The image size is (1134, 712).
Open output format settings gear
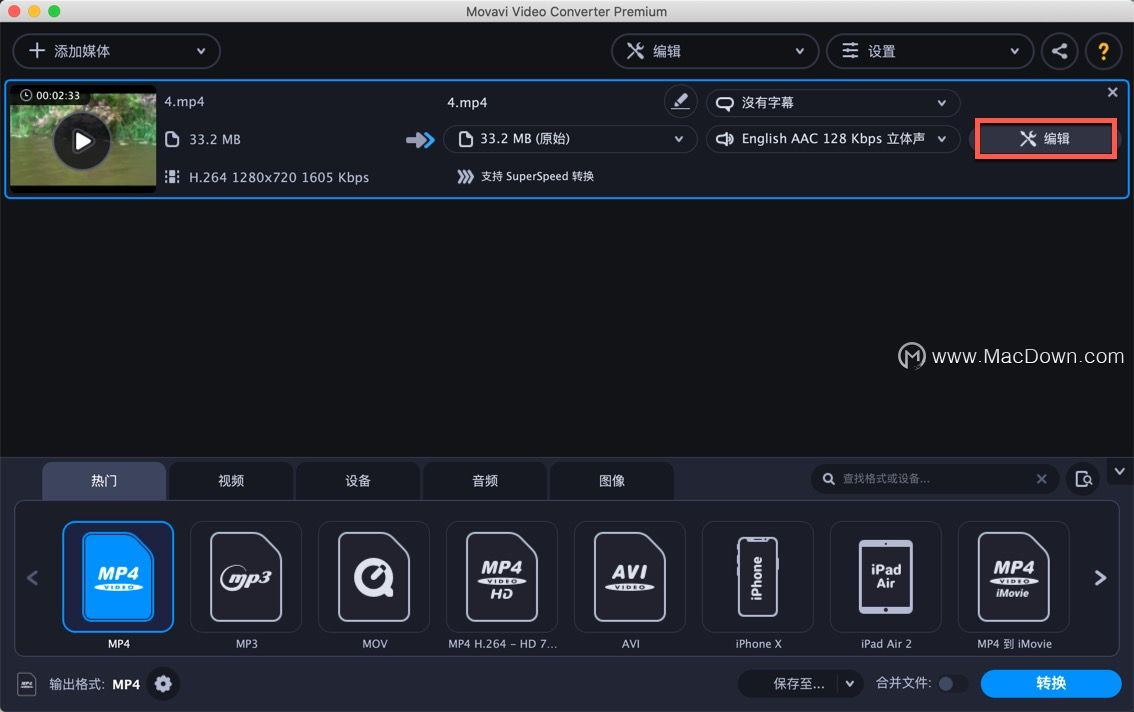pos(163,684)
